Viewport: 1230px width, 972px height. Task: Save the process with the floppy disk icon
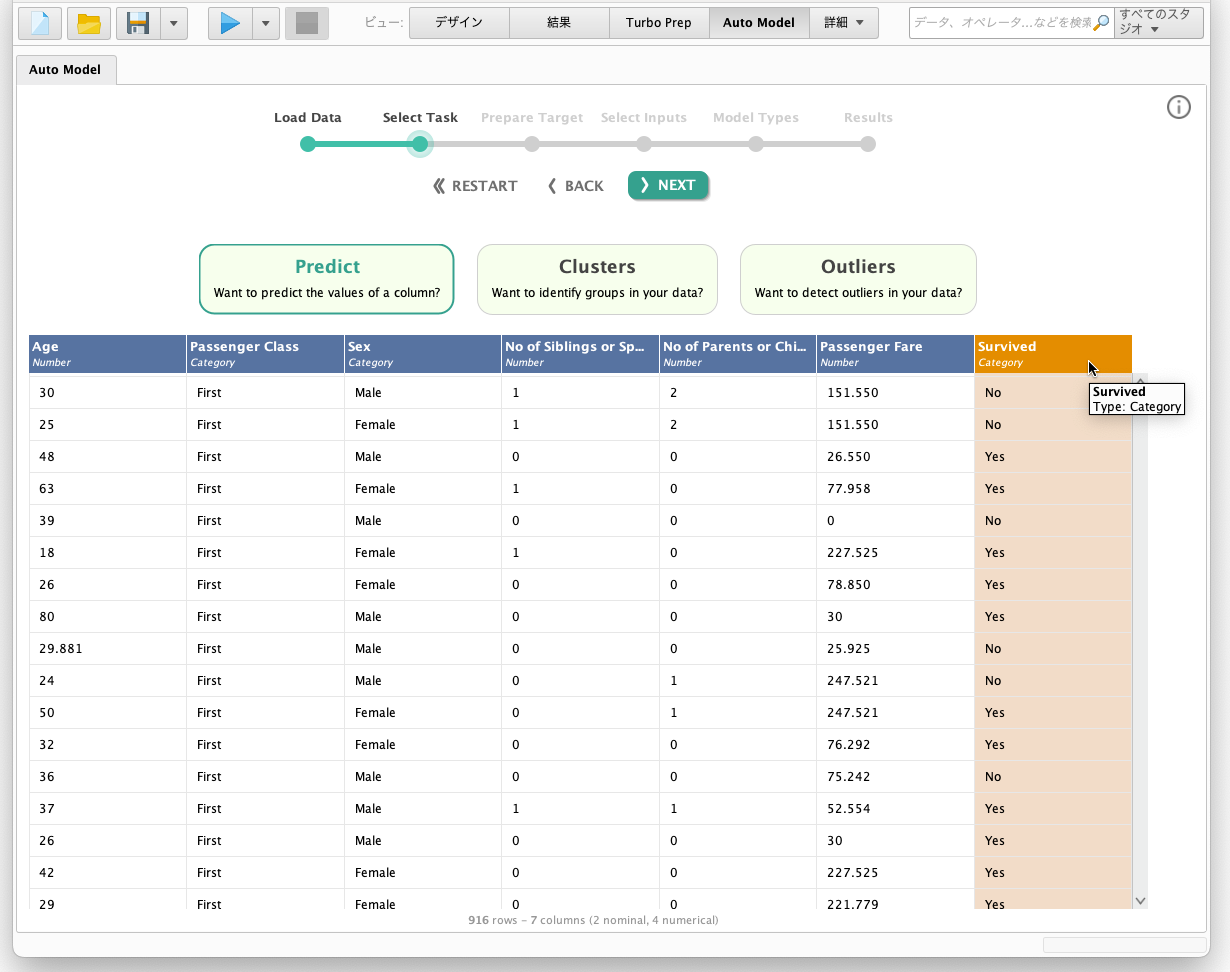[x=138, y=22]
